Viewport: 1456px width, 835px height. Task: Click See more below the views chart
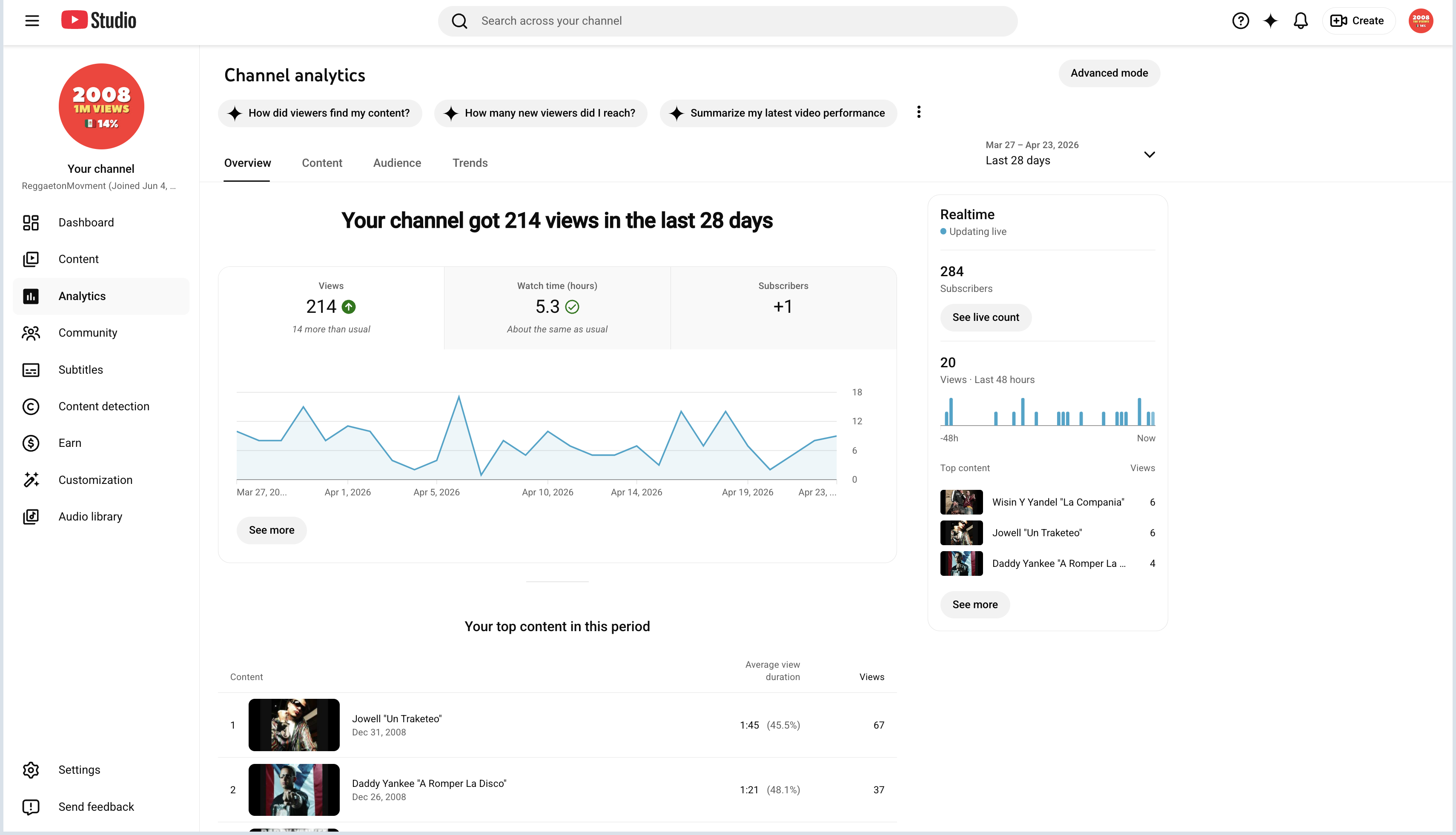[271, 530]
